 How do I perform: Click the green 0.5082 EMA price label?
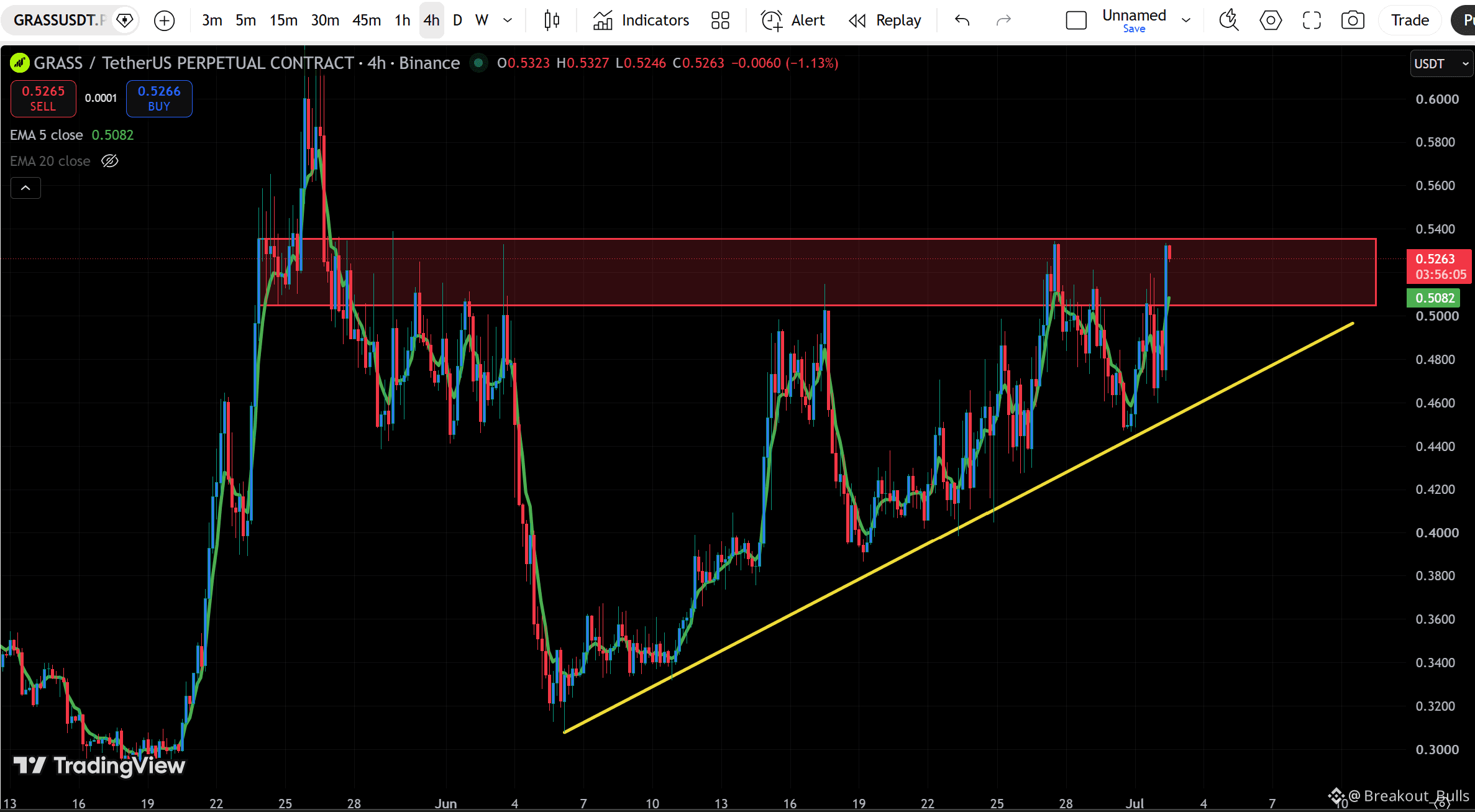pos(1435,298)
